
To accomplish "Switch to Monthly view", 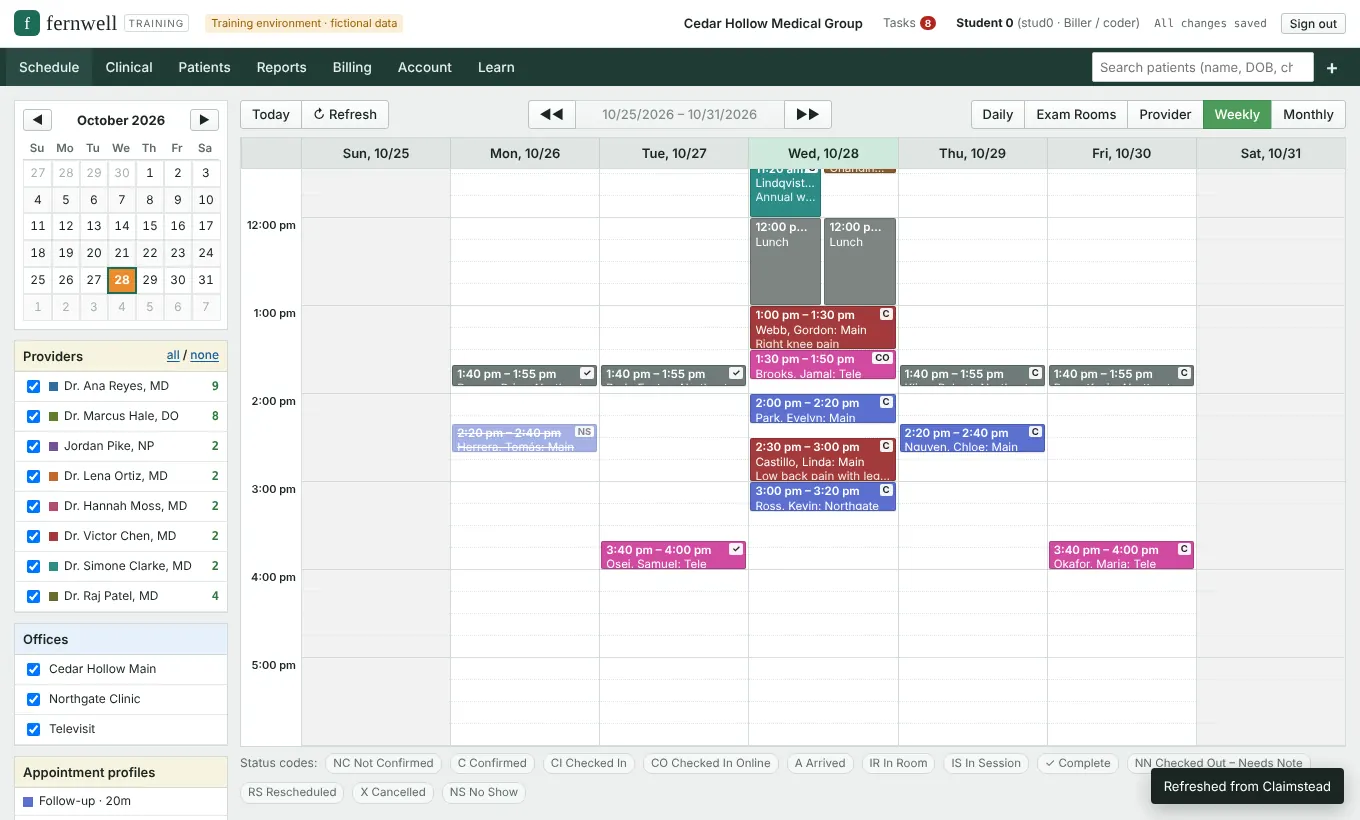I will coord(1308,114).
